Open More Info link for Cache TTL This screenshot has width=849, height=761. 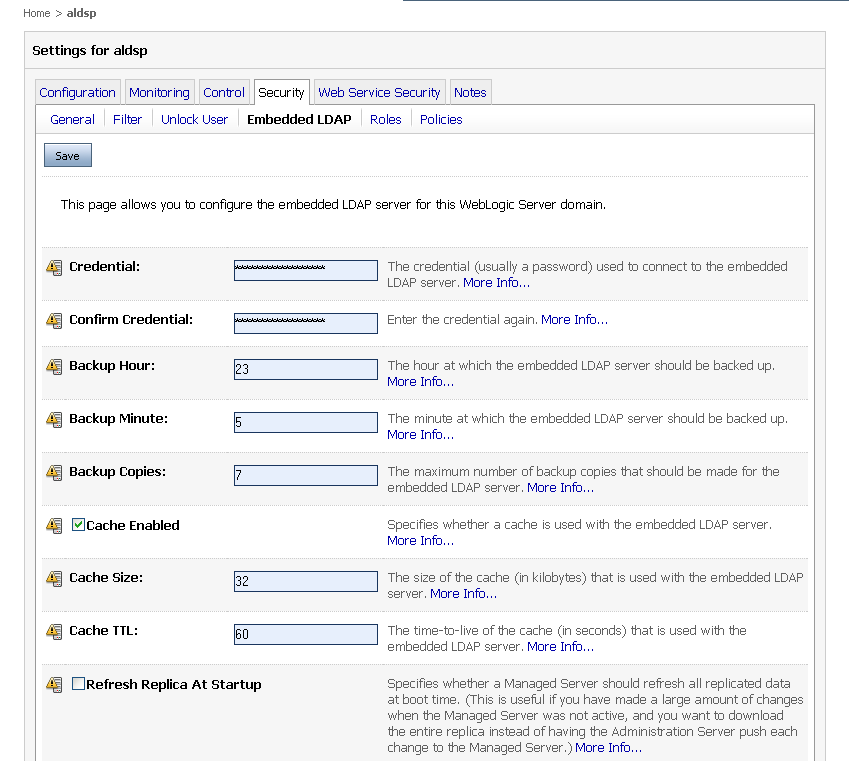pyautogui.click(x=560, y=647)
